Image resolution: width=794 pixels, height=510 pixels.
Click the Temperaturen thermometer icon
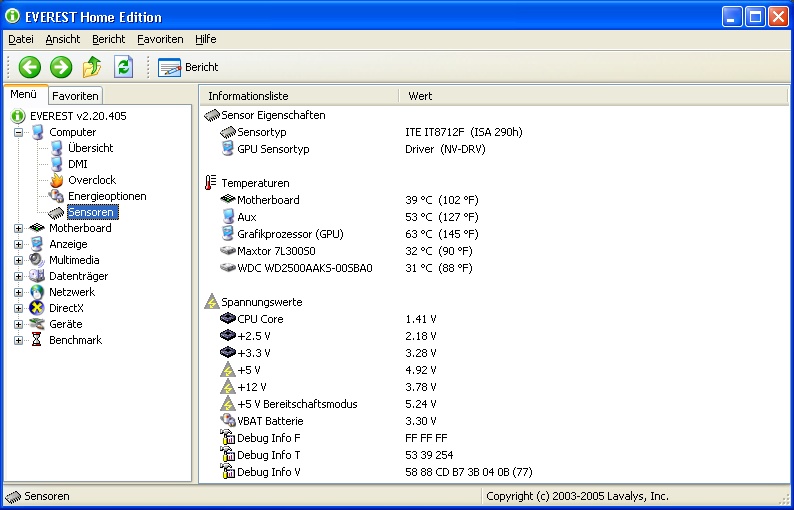(210, 183)
